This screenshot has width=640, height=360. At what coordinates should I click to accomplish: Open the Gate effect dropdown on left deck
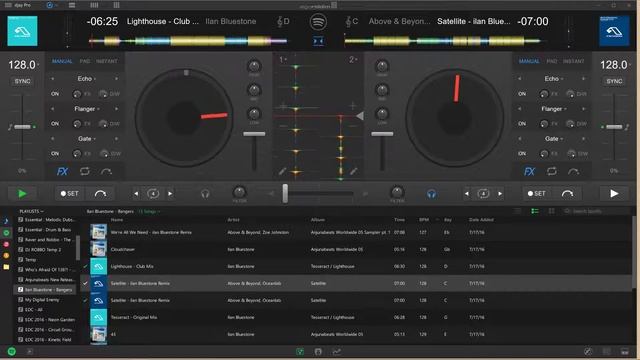[x=86, y=139]
